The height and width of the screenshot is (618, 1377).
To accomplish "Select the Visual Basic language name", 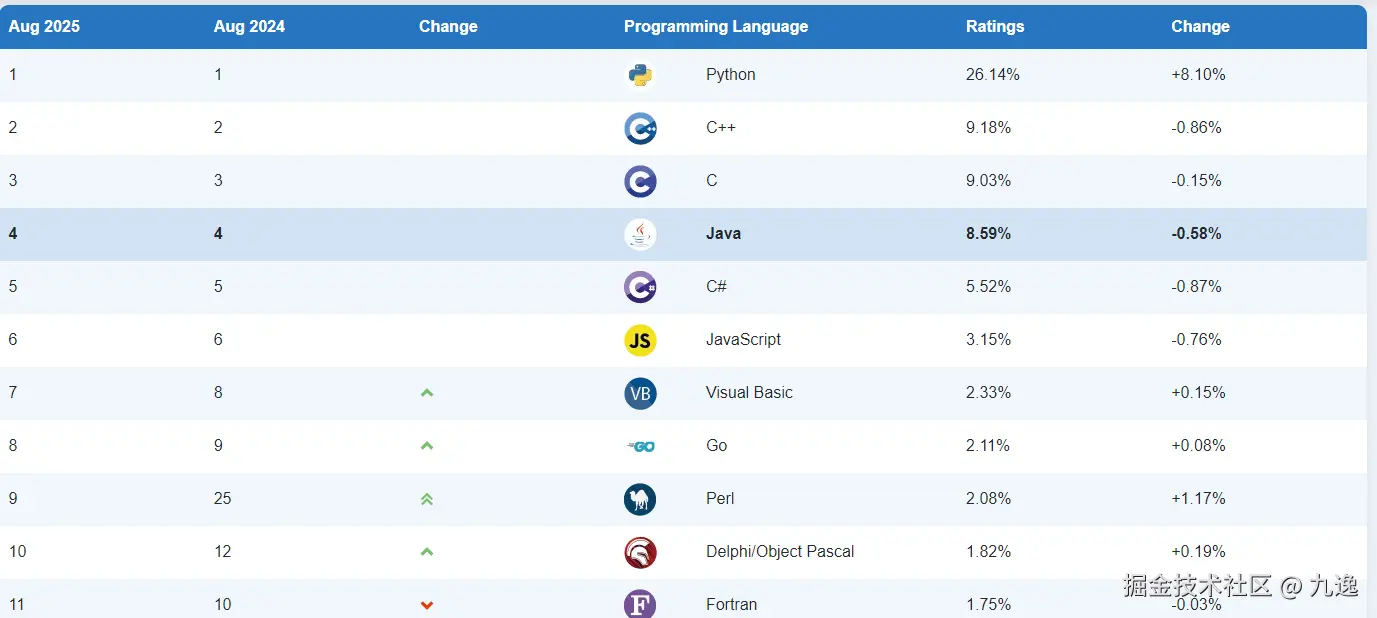I will [x=749, y=393].
